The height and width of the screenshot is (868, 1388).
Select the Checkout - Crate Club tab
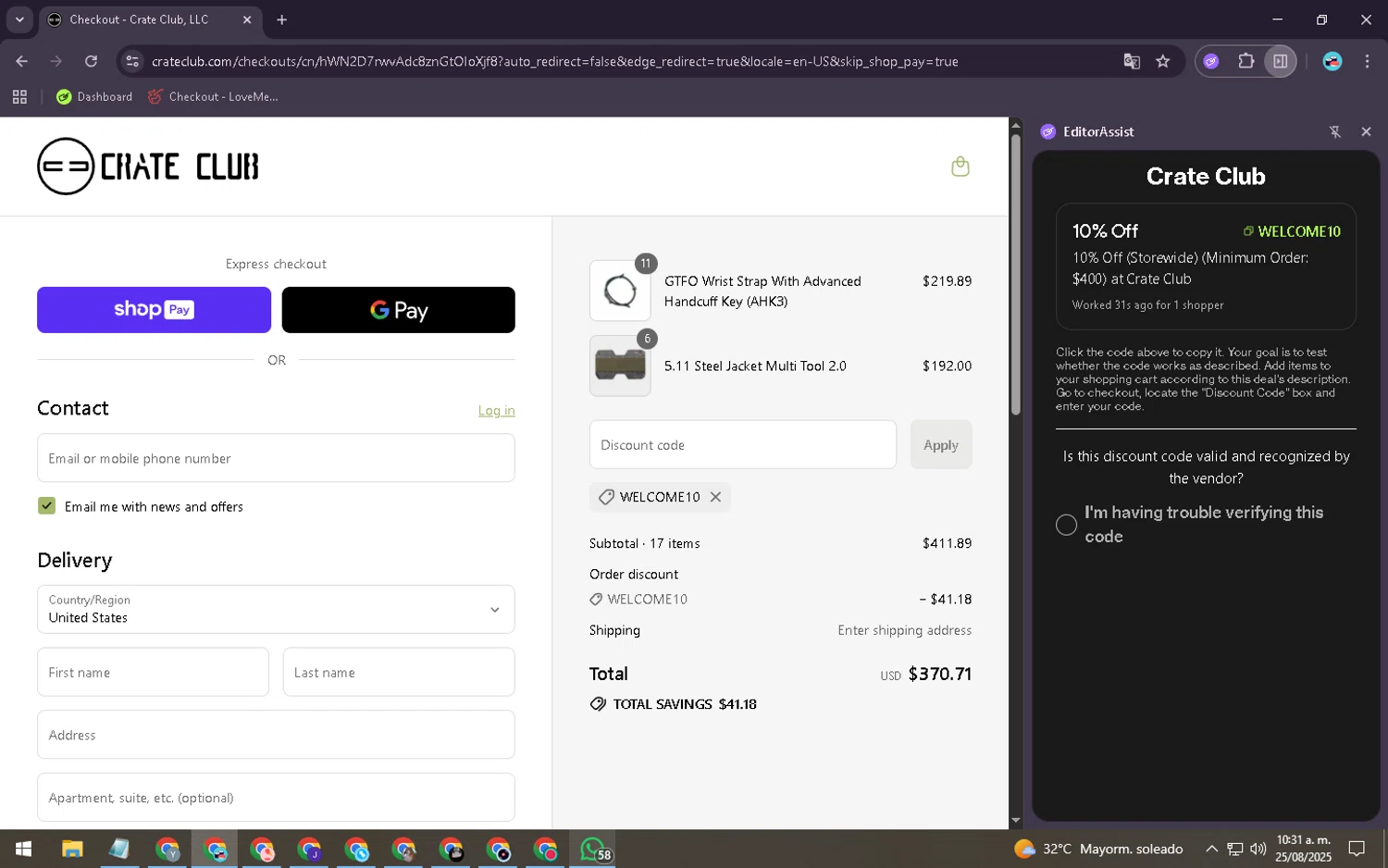pyautogui.click(x=148, y=19)
